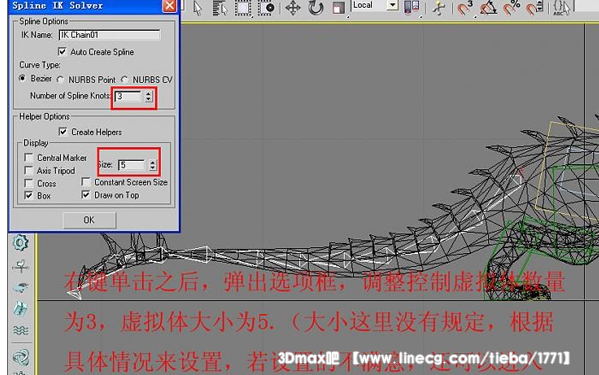Screen dimensions: 599x375
Task: Click the IK Name text field
Action: tap(110, 35)
